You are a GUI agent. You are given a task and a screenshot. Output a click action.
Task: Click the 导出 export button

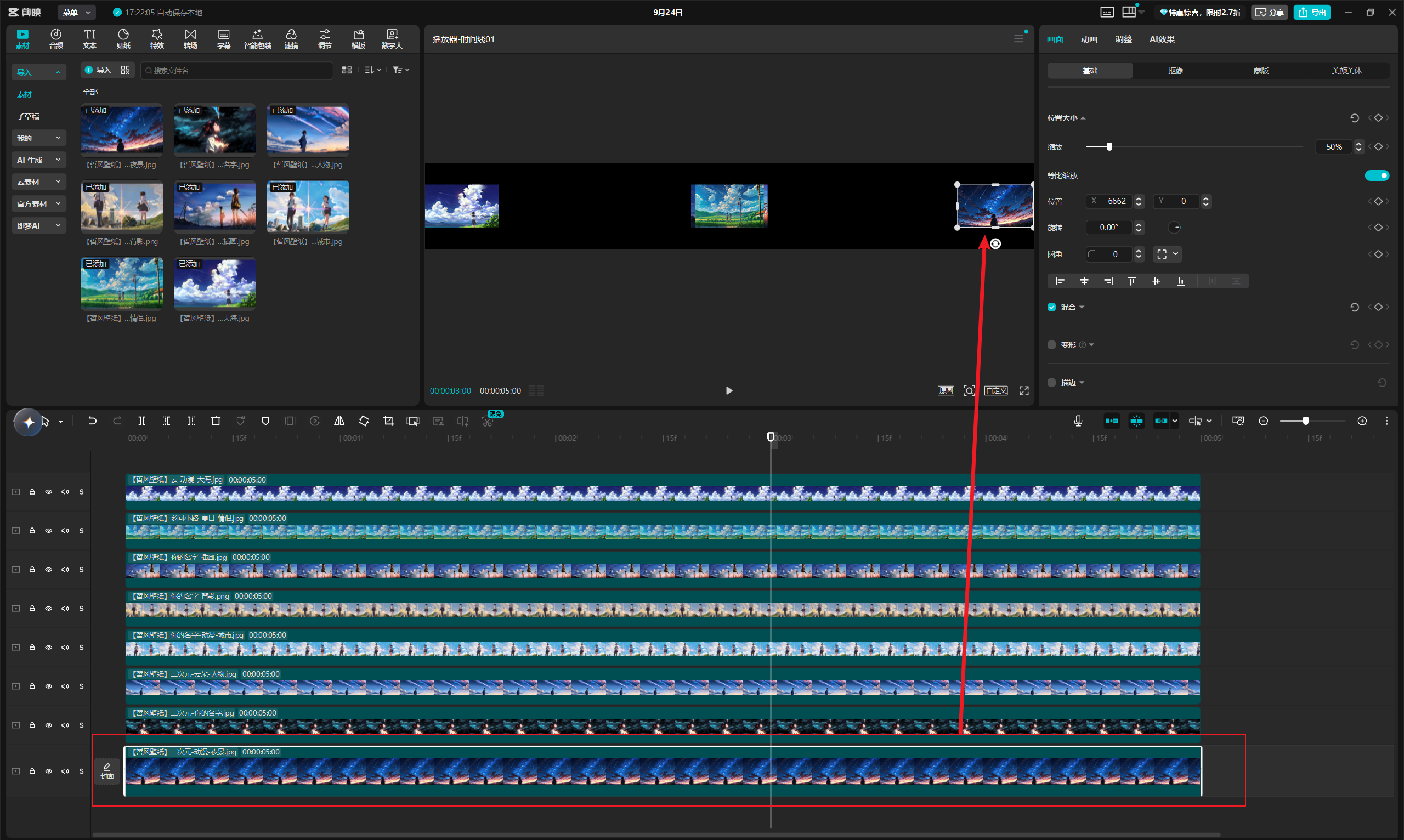(x=1312, y=13)
